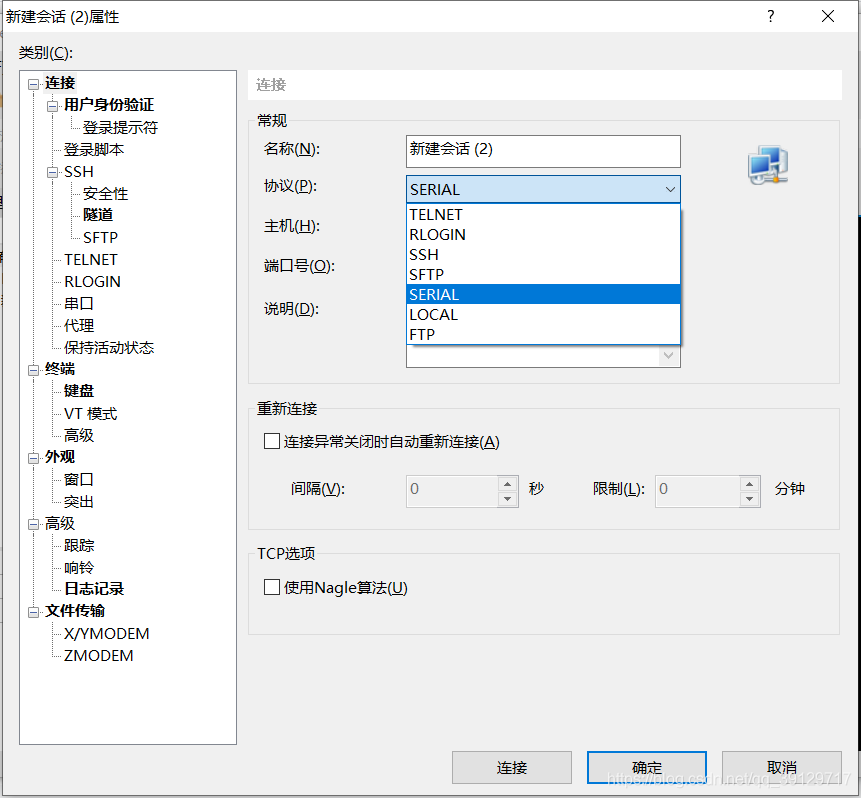Increase the 间隔 interval spinner value
The height and width of the screenshot is (798, 861).
pos(508,483)
